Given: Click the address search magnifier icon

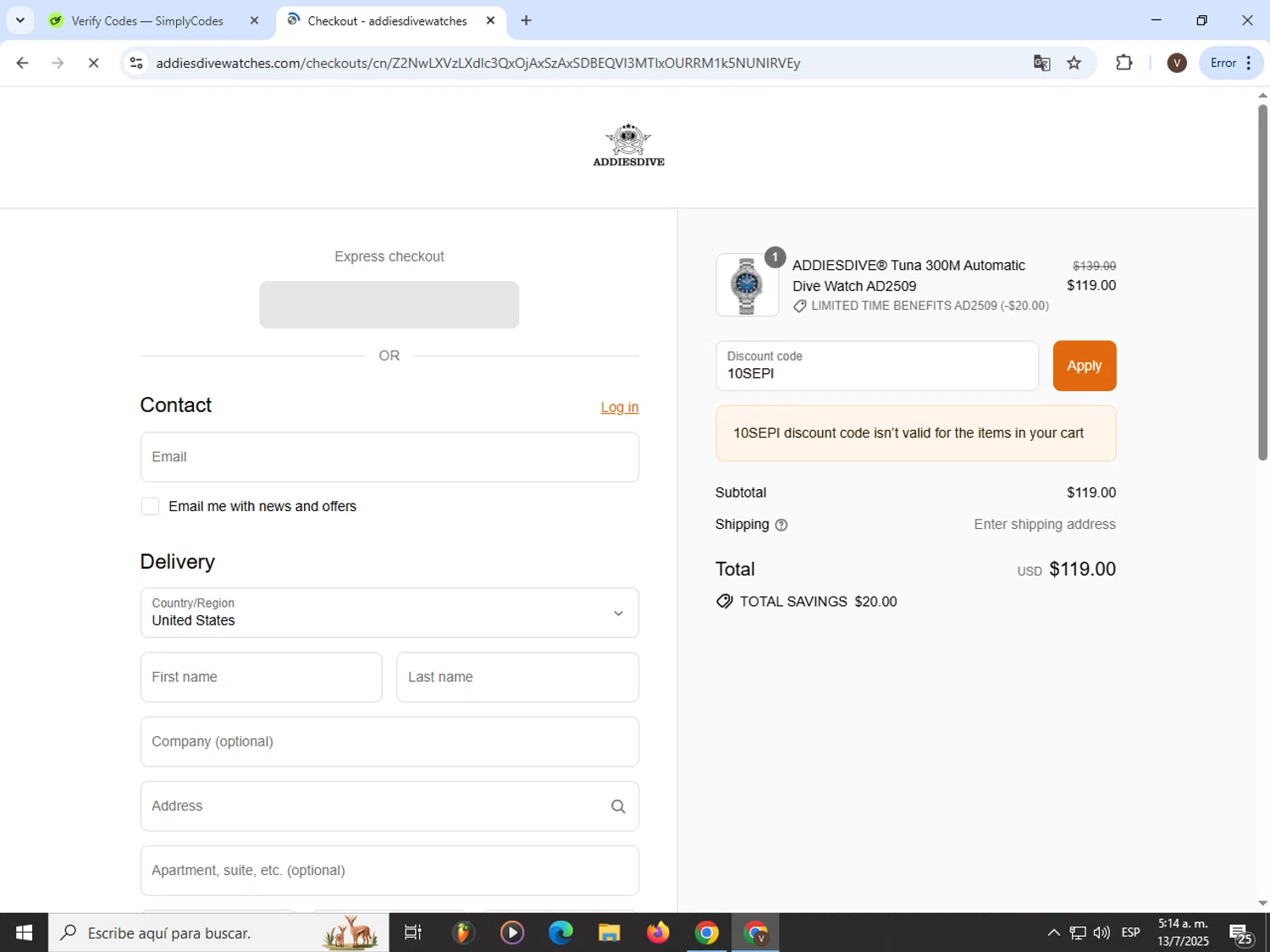Looking at the screenshot, I should (618, 806).
